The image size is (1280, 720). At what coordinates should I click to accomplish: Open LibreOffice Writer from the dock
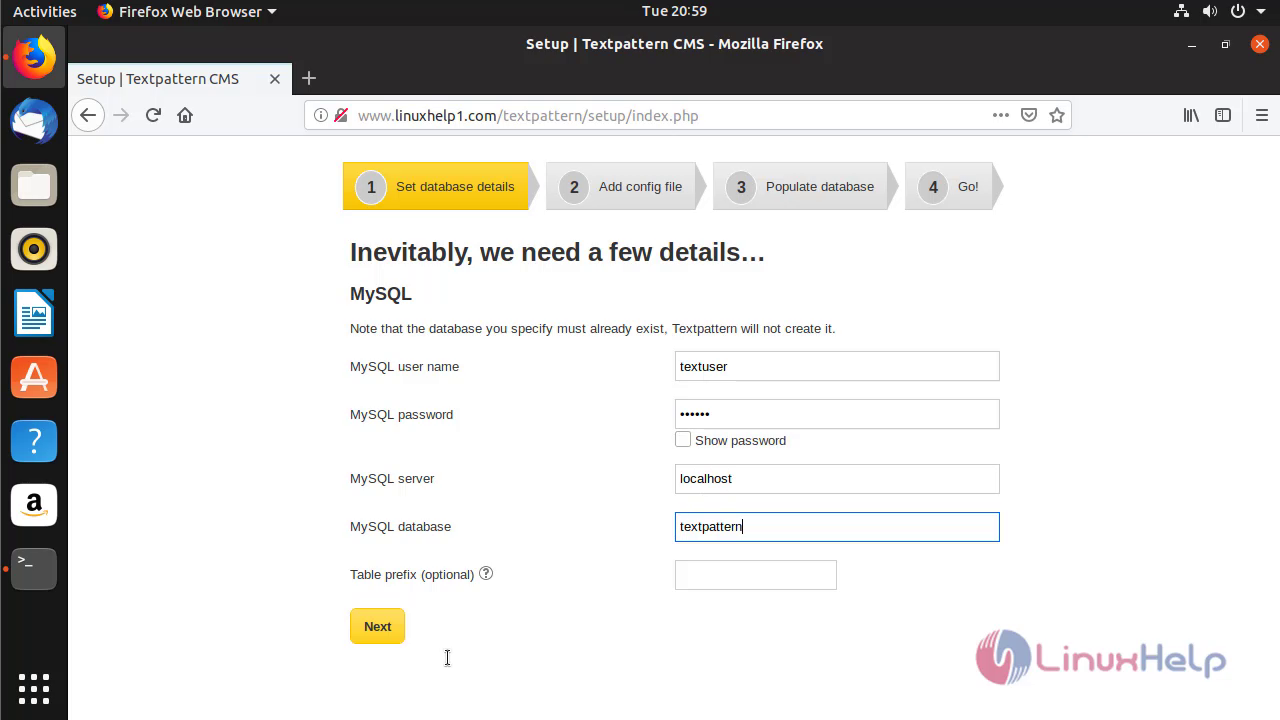pos(34,313)
